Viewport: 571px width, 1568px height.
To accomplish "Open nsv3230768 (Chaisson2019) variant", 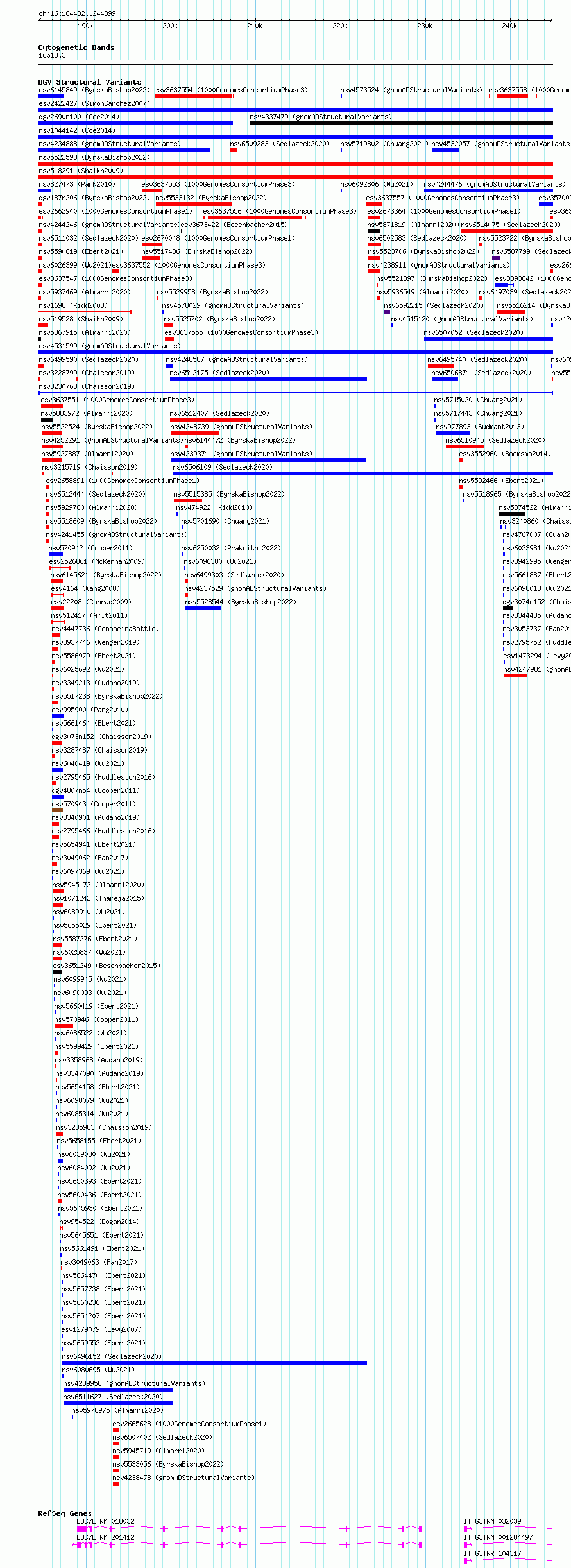I will tap(87, 387).
